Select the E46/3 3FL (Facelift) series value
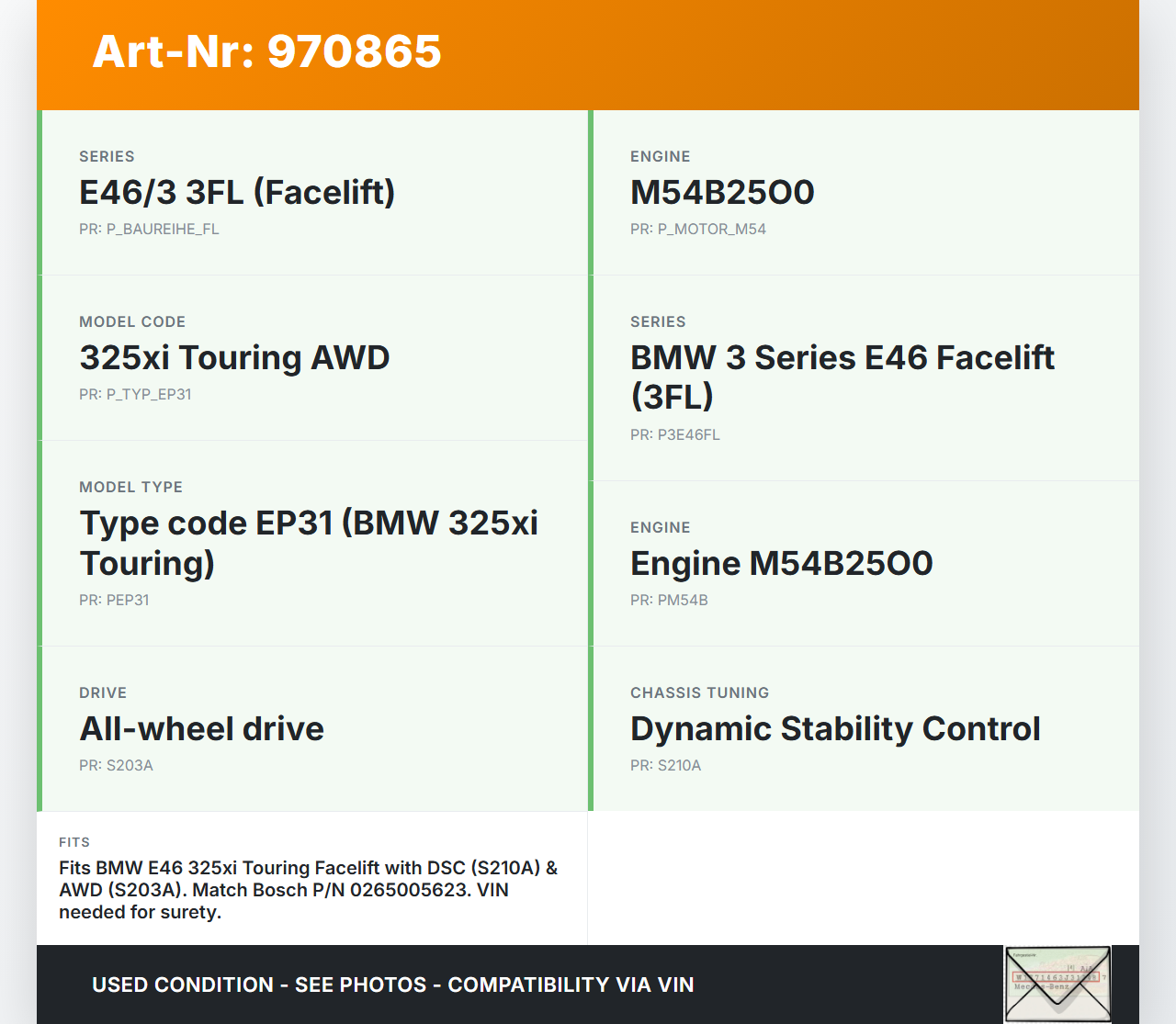The width and height of the screenshot is (1176, 1024). click(237, 193)
